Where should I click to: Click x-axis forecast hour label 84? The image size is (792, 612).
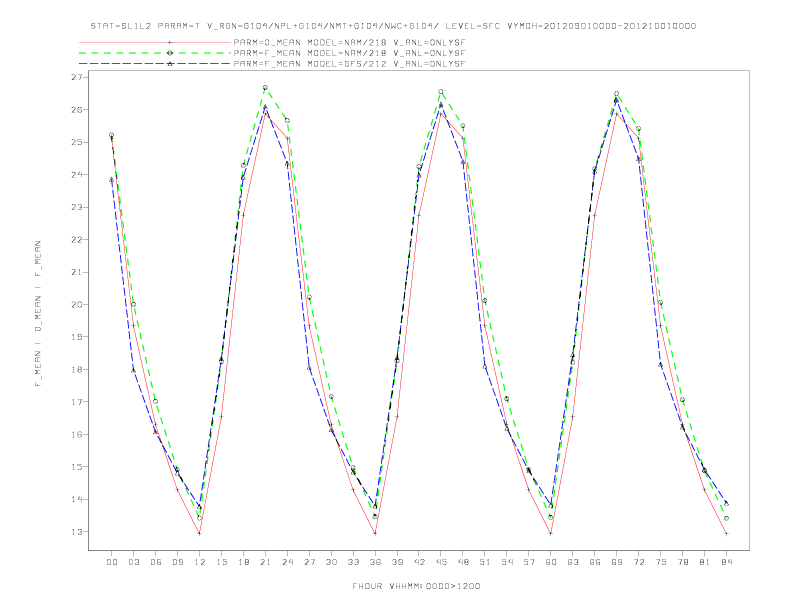726,562
